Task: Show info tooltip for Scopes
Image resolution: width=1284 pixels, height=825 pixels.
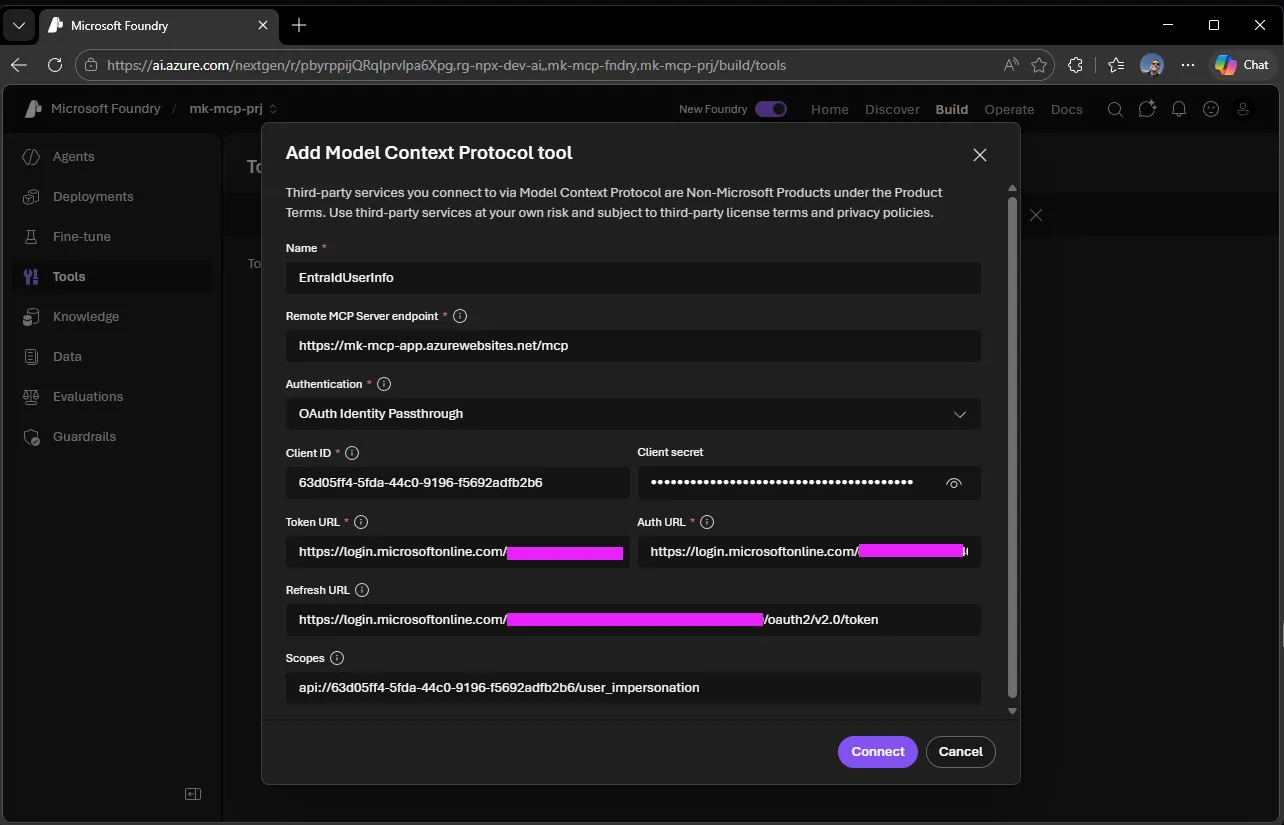Action: pos(336,658)
